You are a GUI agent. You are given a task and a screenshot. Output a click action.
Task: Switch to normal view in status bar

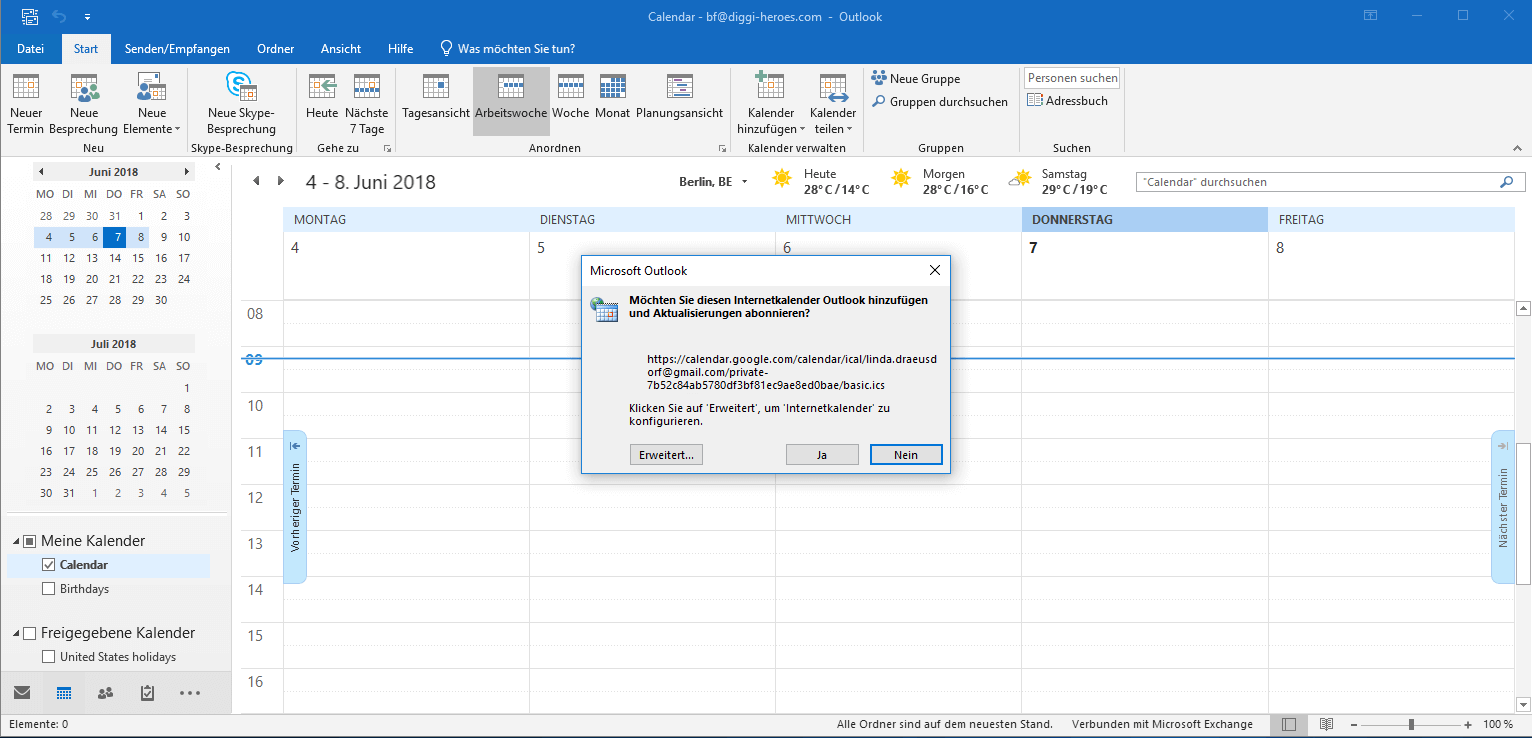click(x=1290, y=724)
